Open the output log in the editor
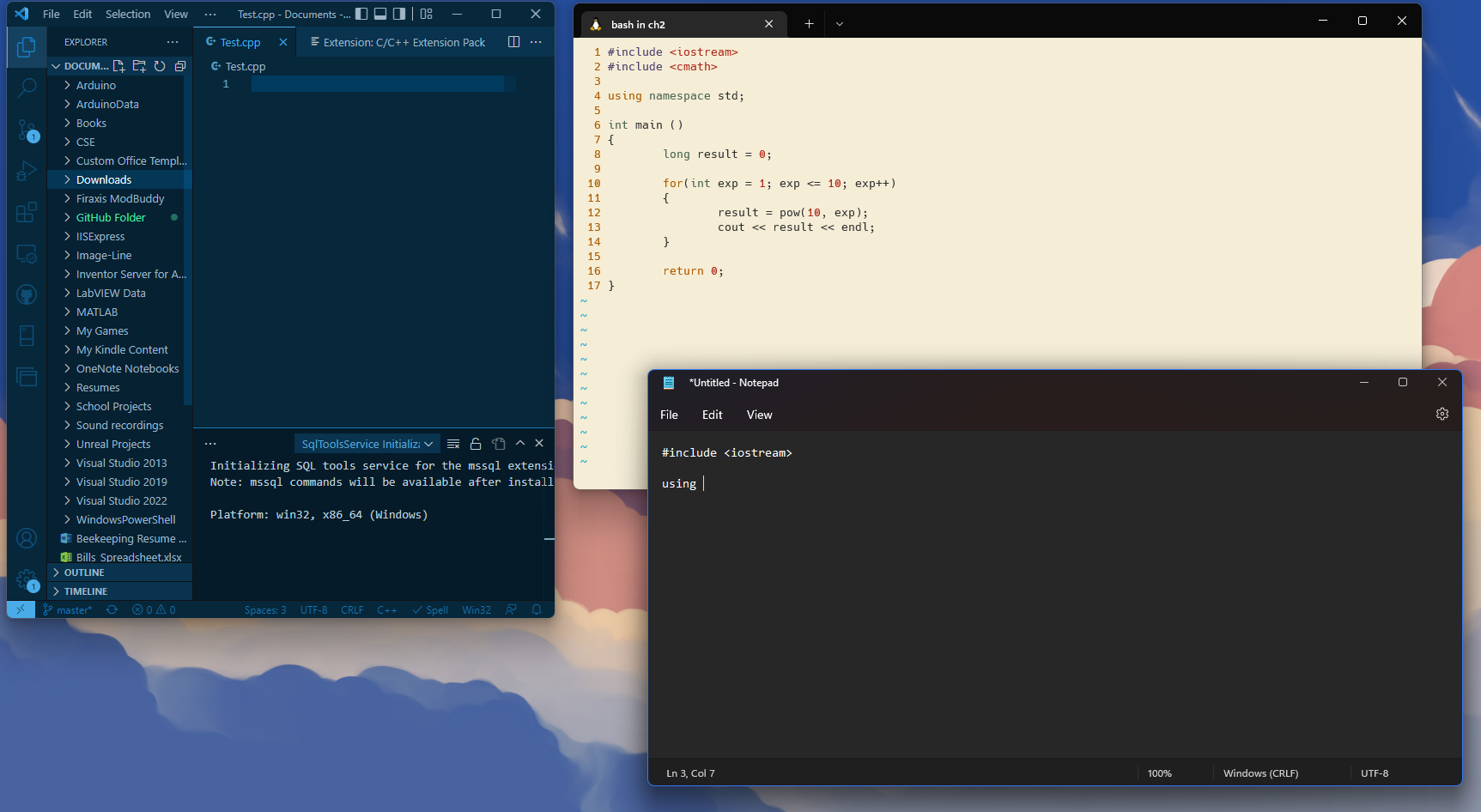 tap(499, 444)
